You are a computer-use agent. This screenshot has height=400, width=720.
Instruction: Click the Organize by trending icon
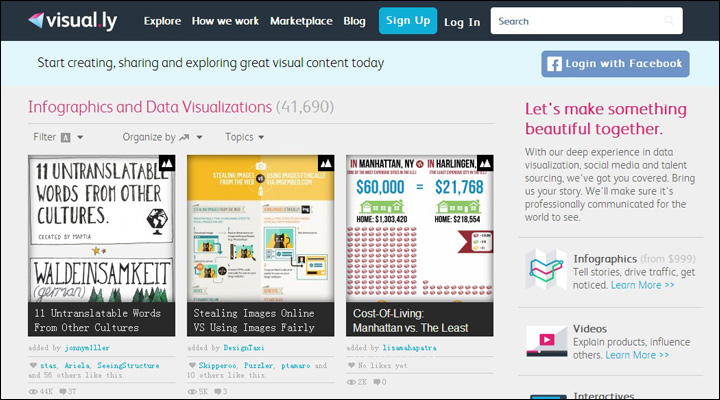point(184,137)
